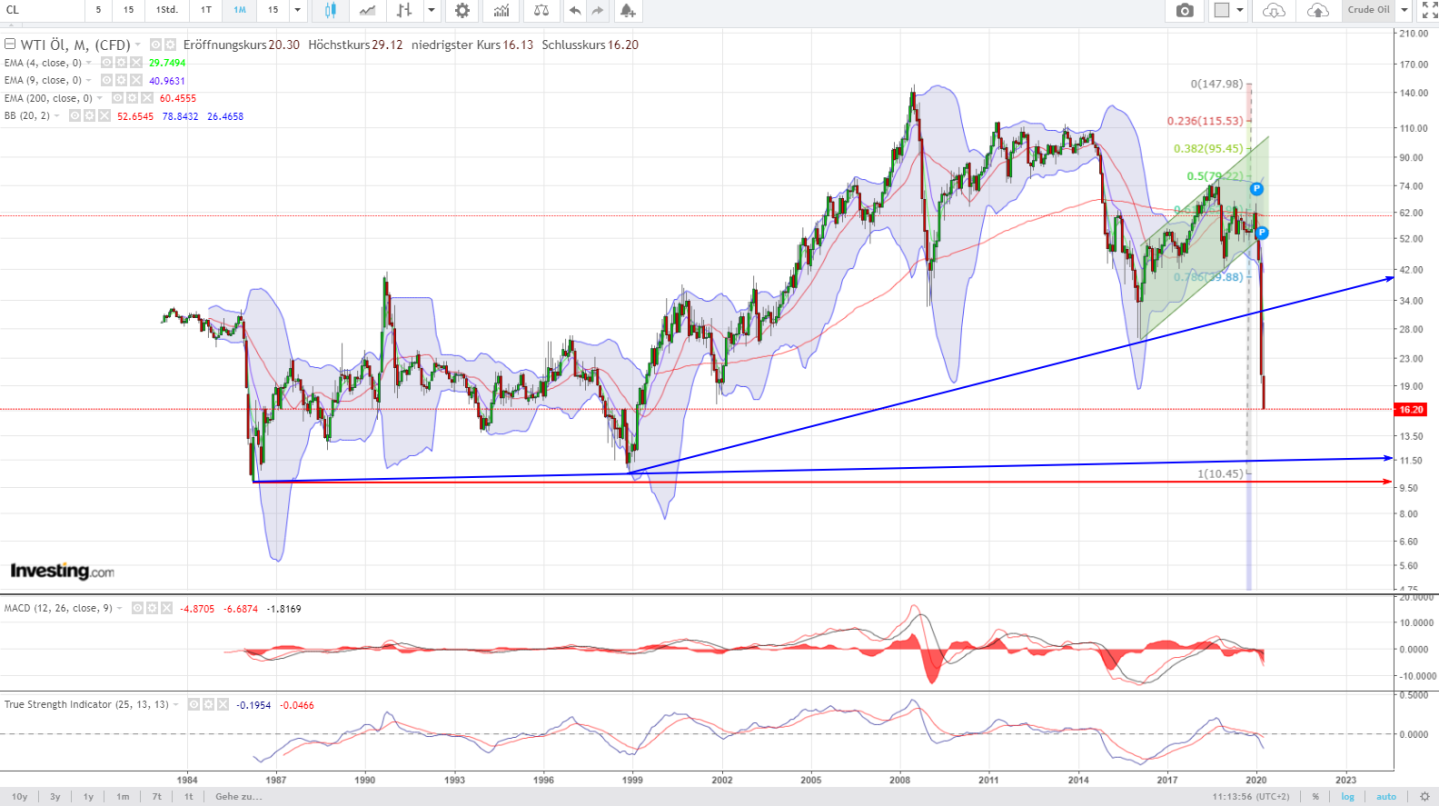Open settings for the EMA (4, close, 0) indicator
The height and width of the screenshot is (806, 1439).
(121, 62)
